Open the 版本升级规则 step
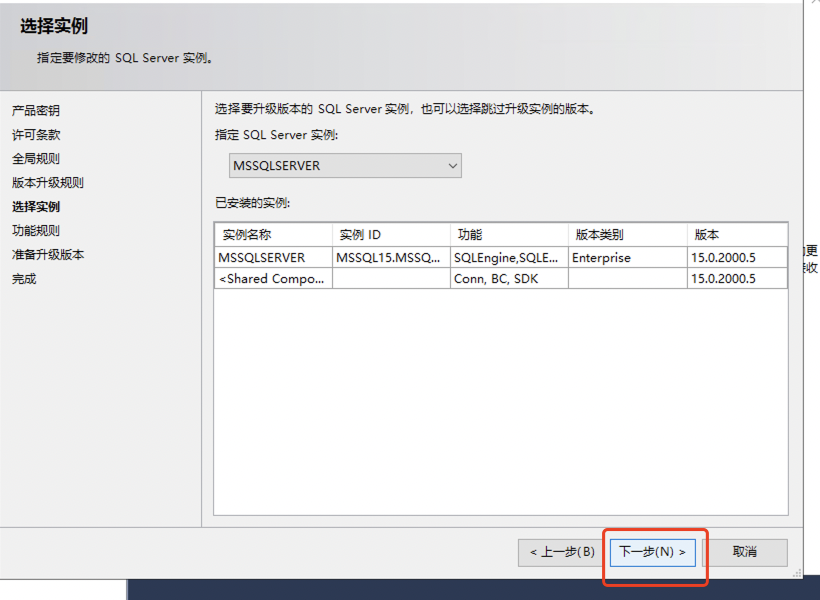Viewport: 820px width, 600px height. (x=48, y=183)
